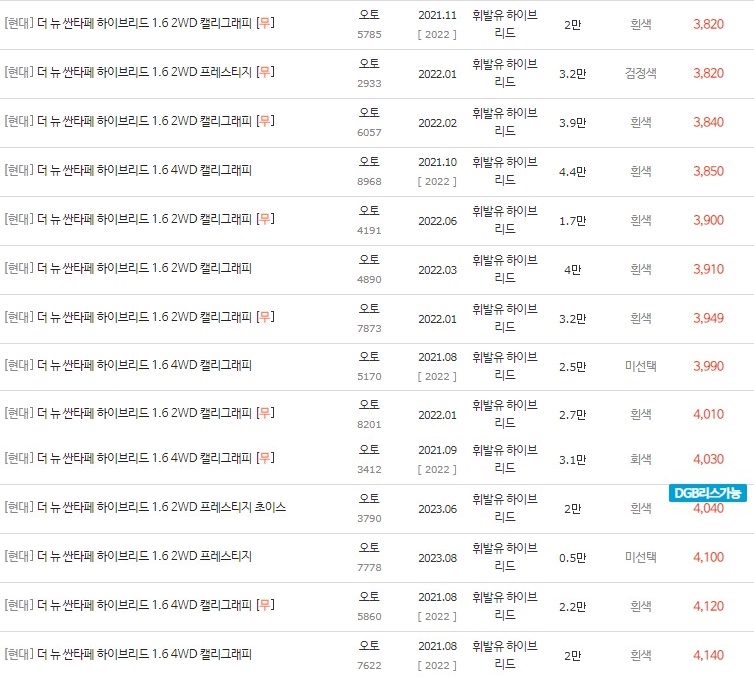Screen dimensions: 754x680
Task: Click the mileage value 0.5만
Action: [572, 558]
